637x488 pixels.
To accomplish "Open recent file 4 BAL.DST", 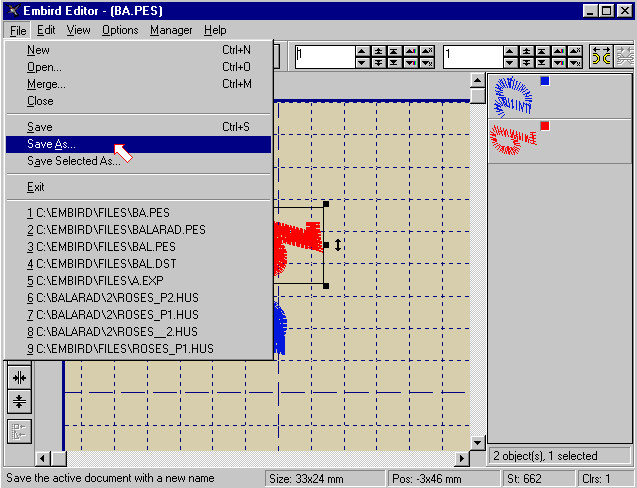I will click(x=139, y=264).
